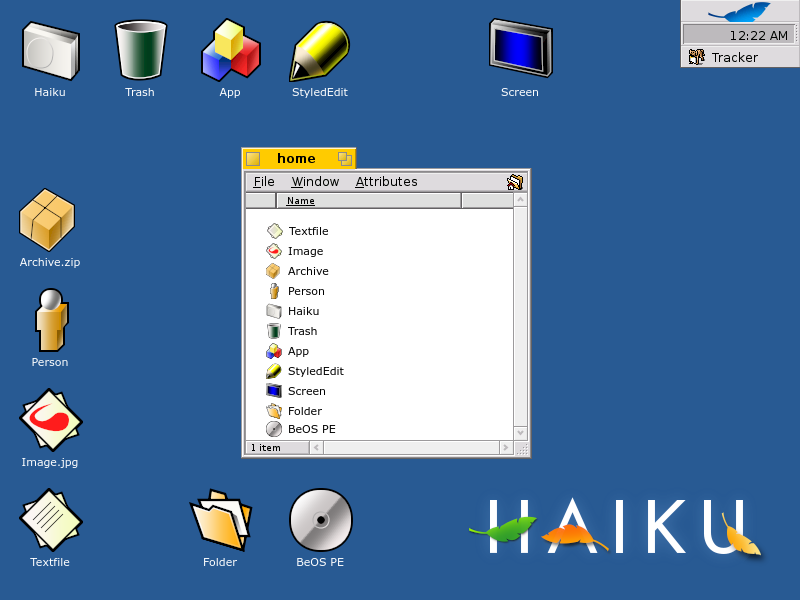This screenshot has height=600, width=800.
Task: Select 'Screen' name in home list
Action: point(307,391)
